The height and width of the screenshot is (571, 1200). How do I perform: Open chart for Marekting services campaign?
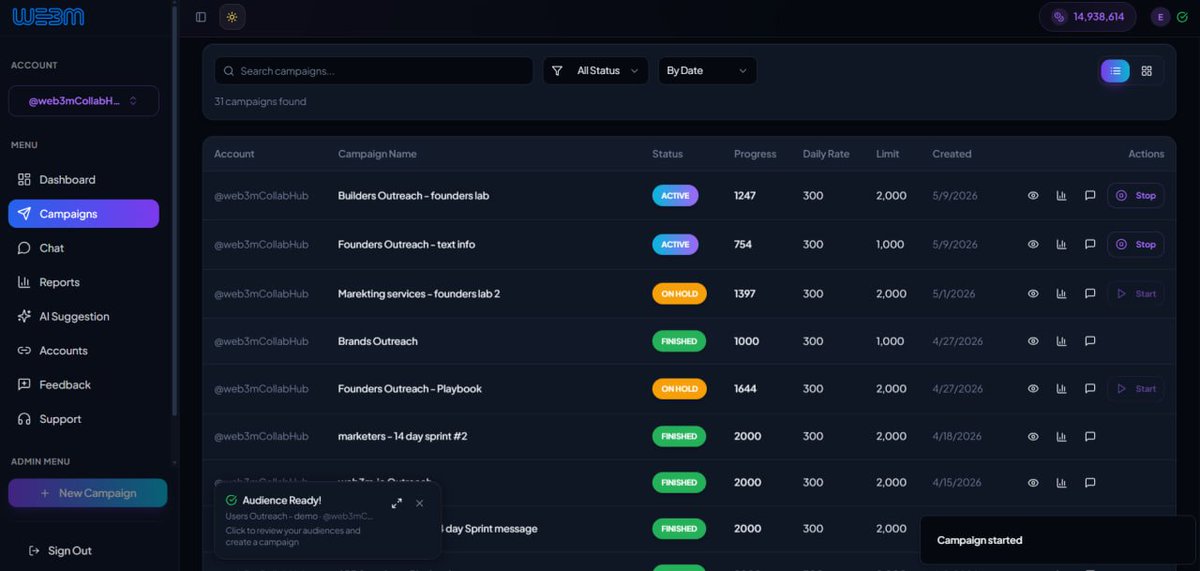click(1061, 294)
